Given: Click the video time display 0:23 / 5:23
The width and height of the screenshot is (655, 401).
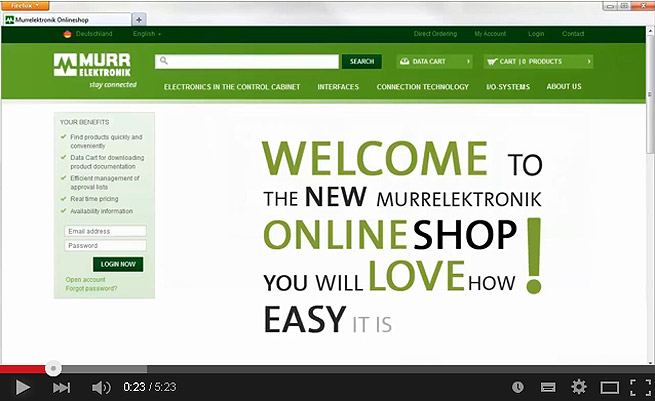Looking at the screenshot, I should tap(150, 387).
